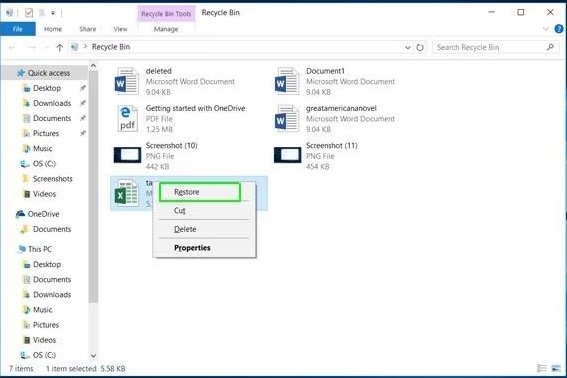Click the search magnifier icon

pos(550,47)
